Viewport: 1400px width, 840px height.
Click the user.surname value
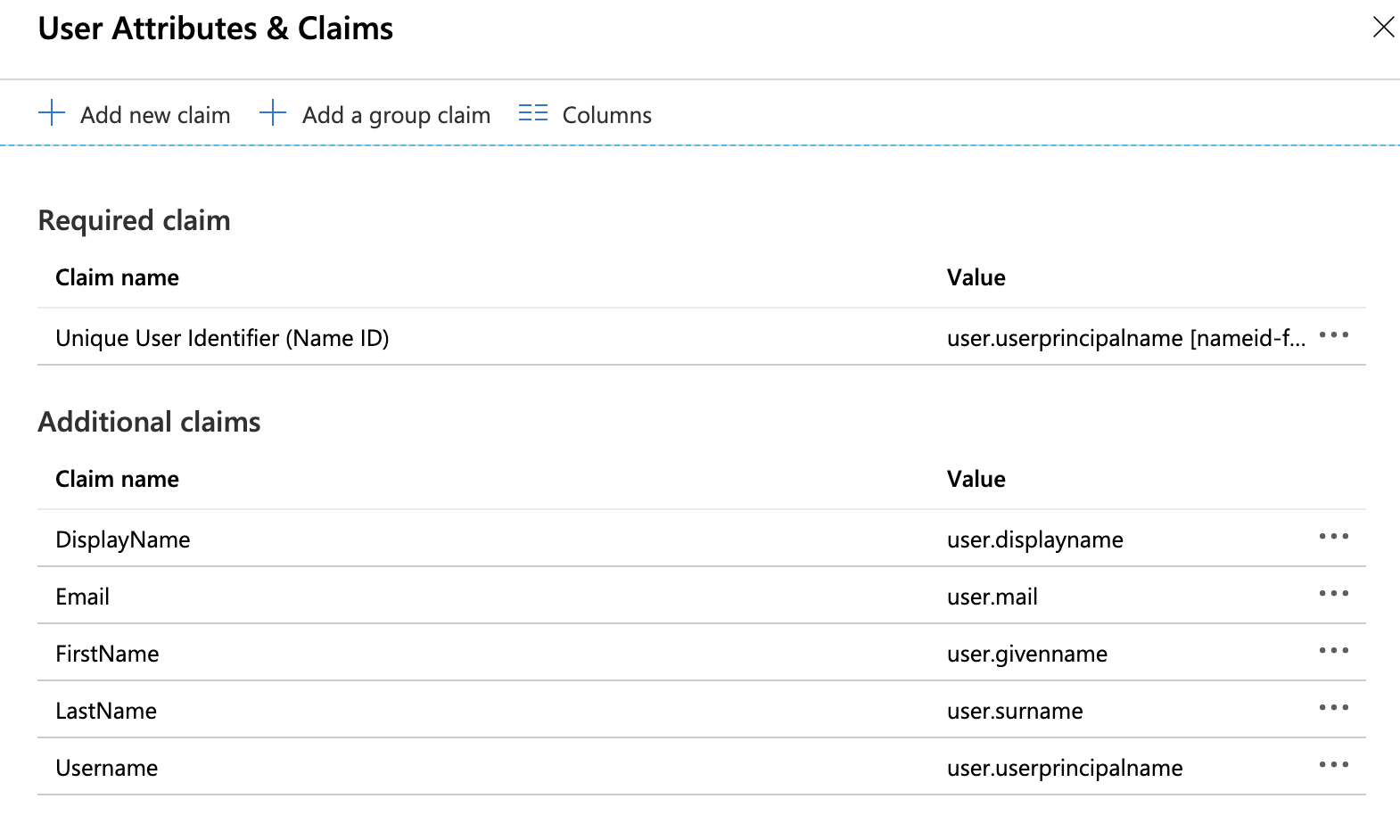click(x=1015, y=711)
